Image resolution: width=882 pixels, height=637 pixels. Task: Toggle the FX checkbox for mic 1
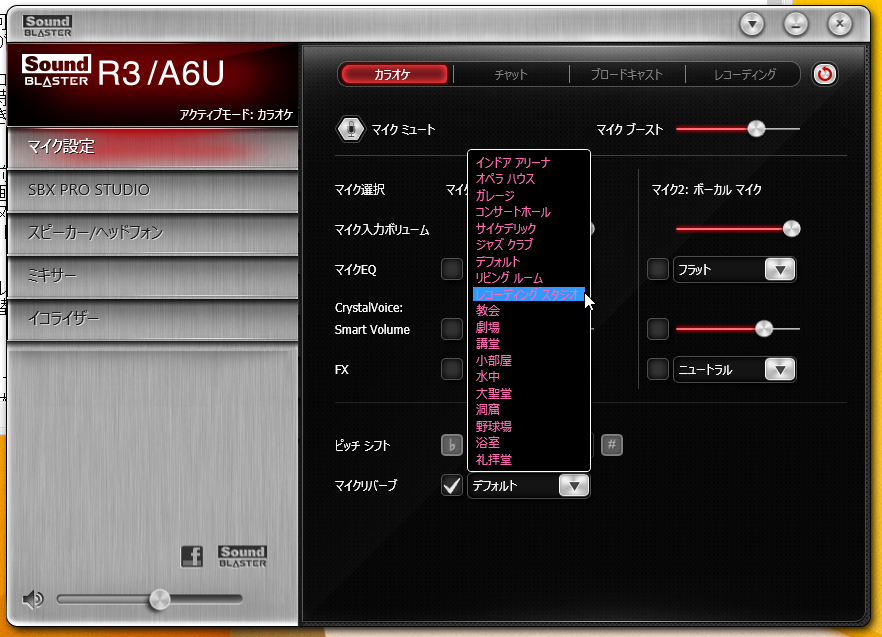(x=452, y=370)
